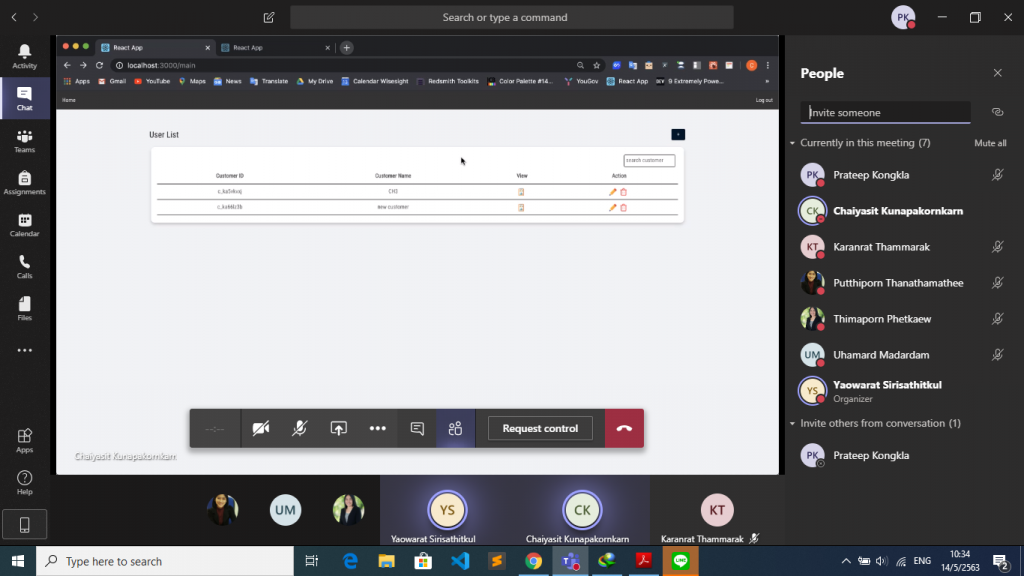
Task: Click the Invite someone input field
Action: coord(885,113)
